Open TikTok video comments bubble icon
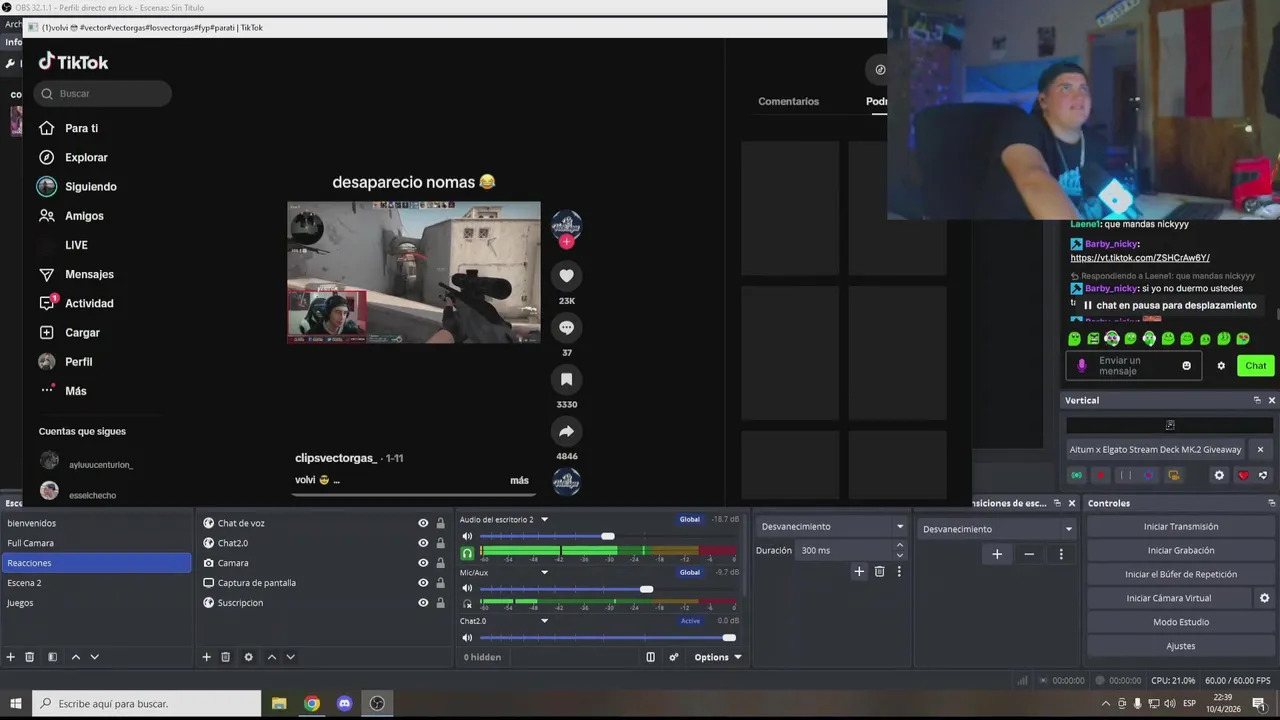This screenshot has width=1280, height=720. click(x=566, y=328)
